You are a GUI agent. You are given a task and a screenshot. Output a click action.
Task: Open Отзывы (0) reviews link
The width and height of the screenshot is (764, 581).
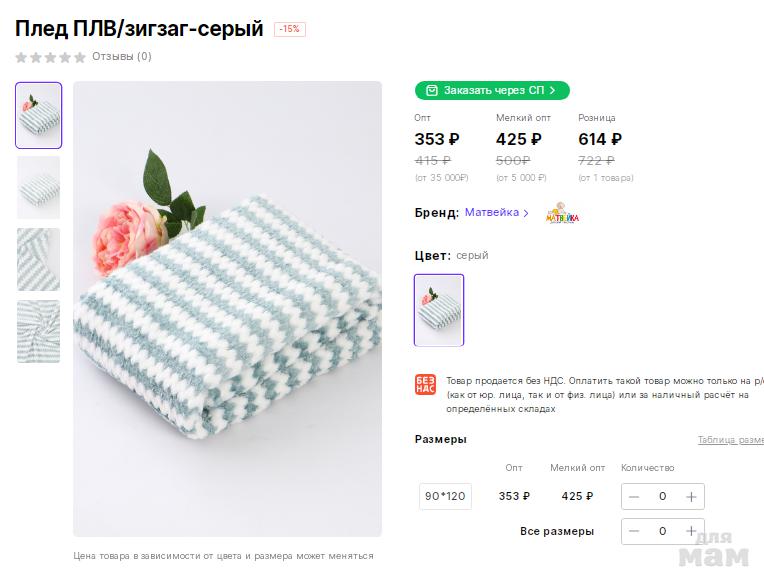point(122,57)
